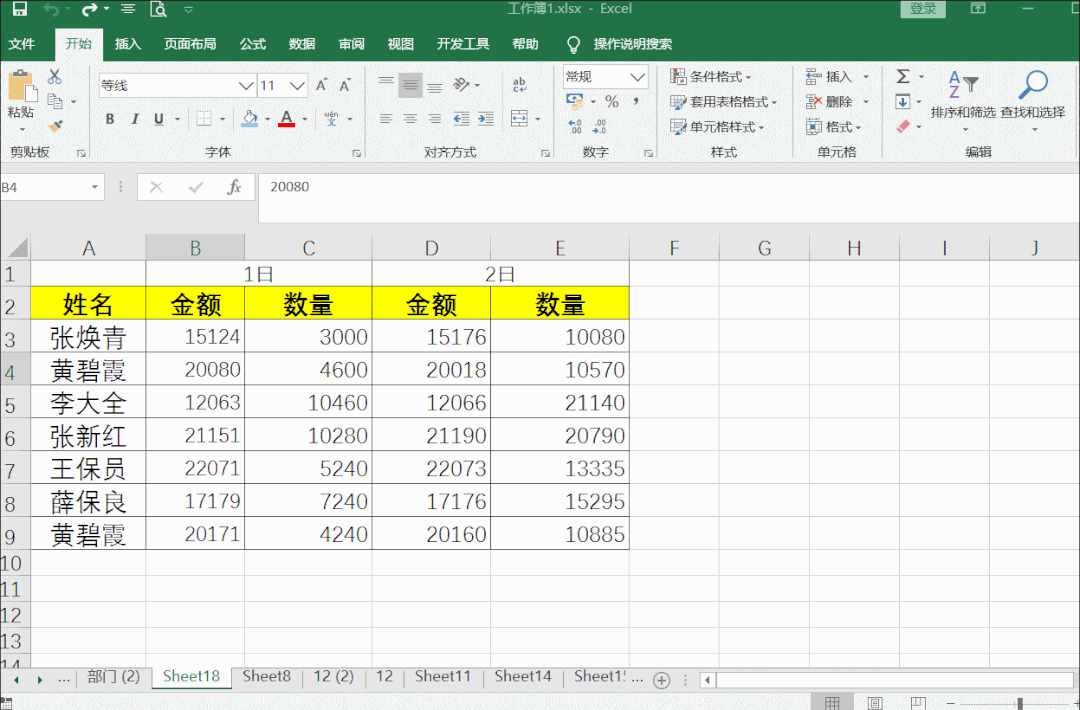The width and height of the screenshot is (1080, 710).
Task: Add a new sheet with plus icon
Action: tap(661, 680)
